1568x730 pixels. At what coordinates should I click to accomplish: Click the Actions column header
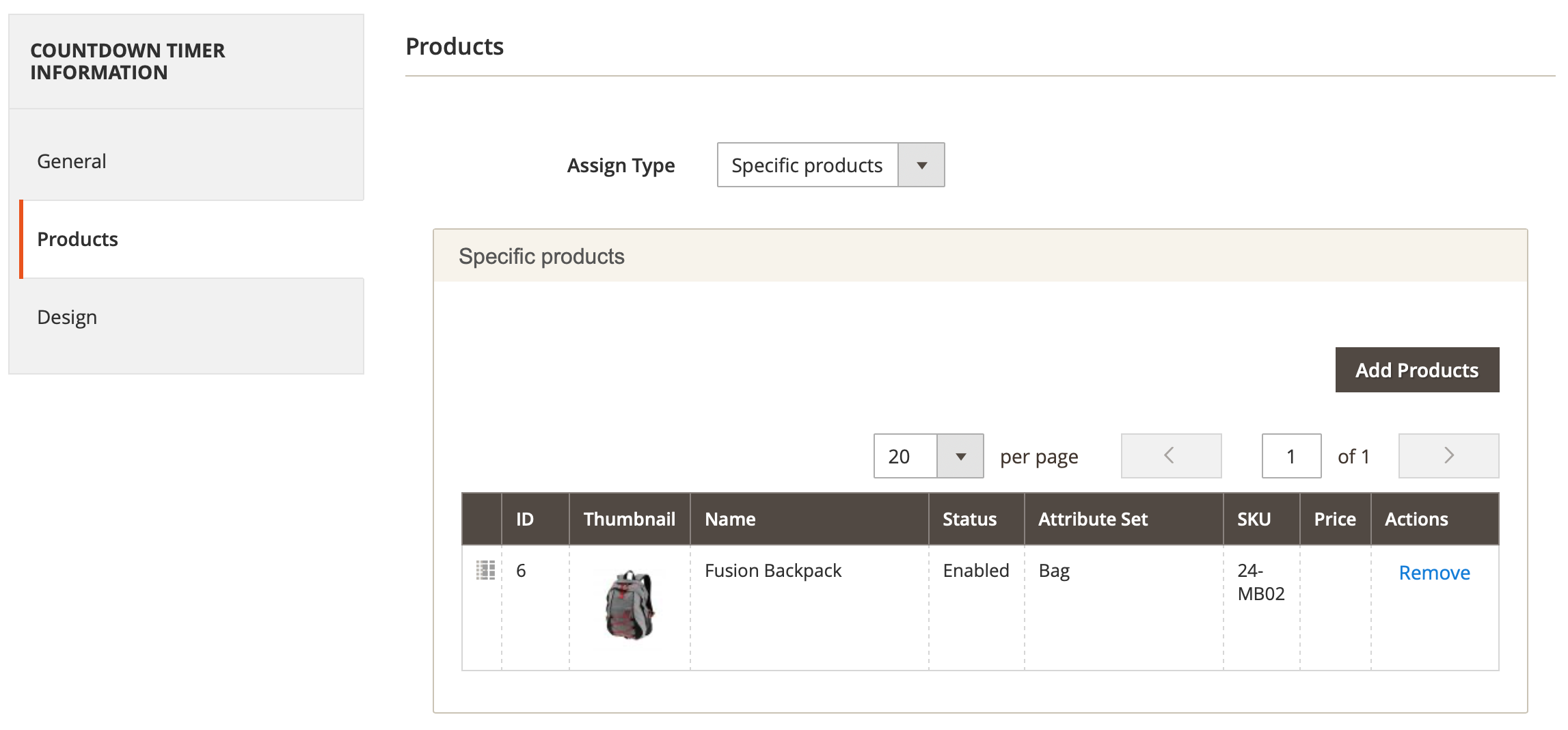click(x=1435, y=519)
